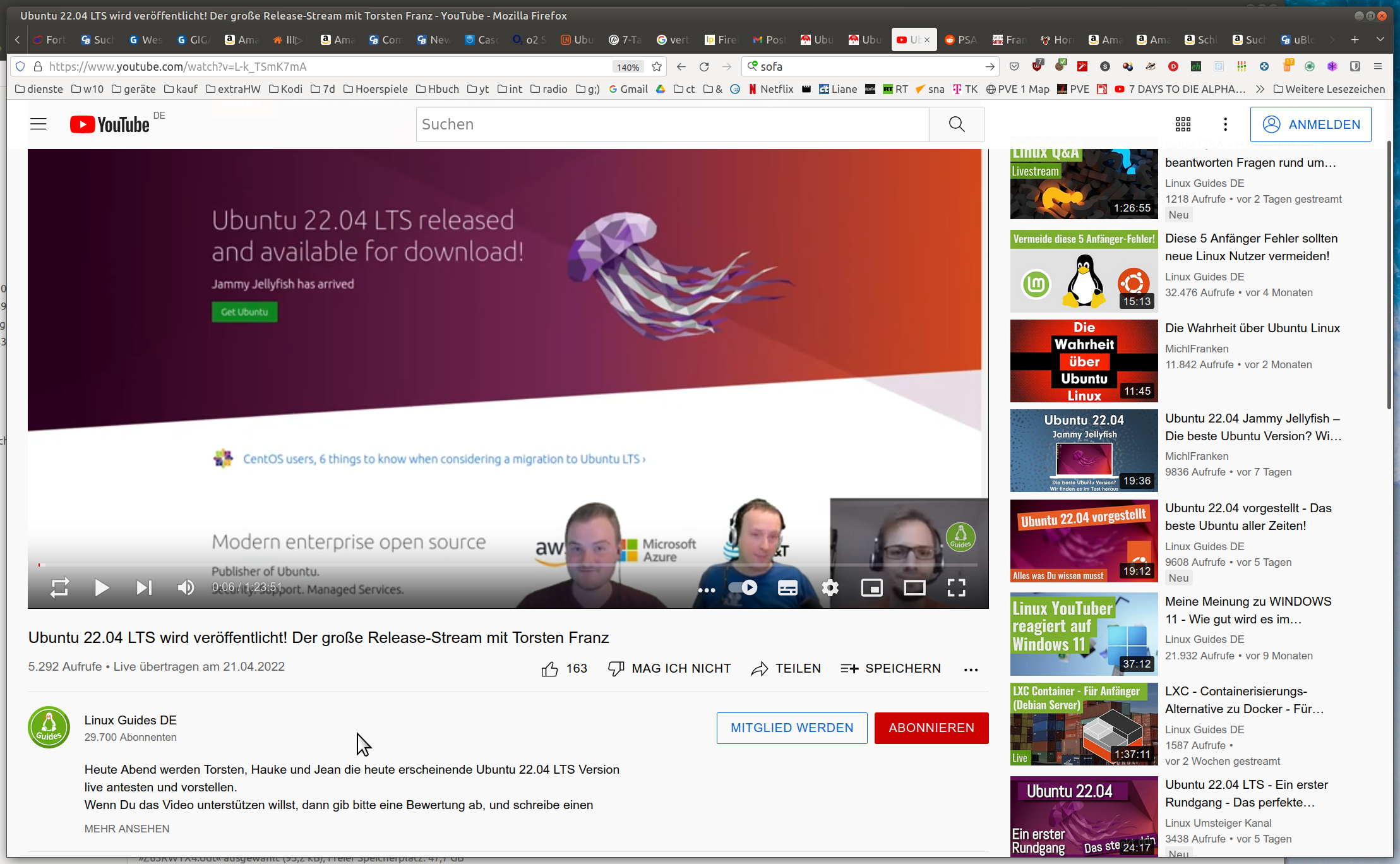1400x864 pixels.
Task: Open the video player settings gear
Action: (830, 587)
